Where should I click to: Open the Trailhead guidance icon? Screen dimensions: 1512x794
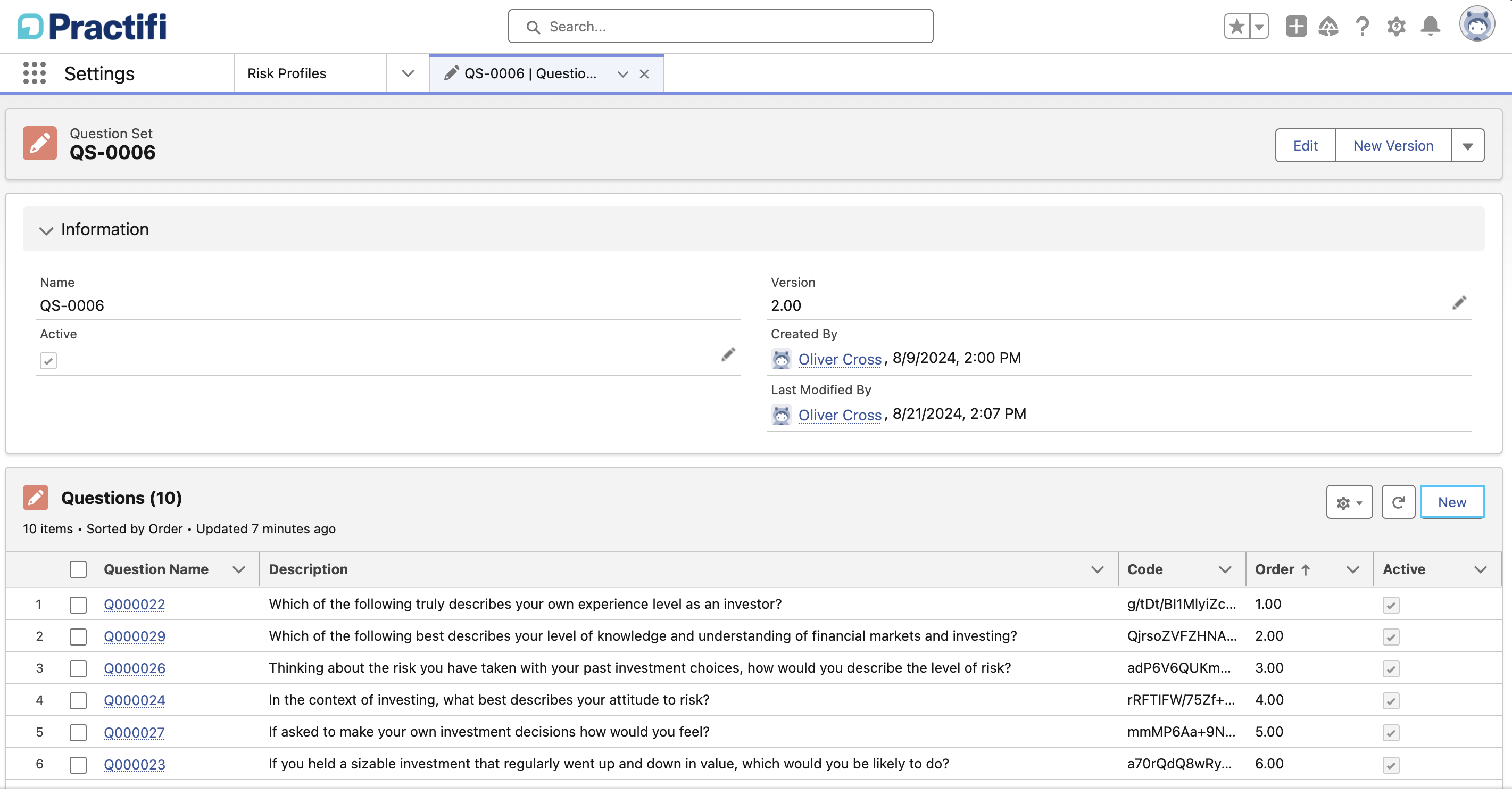point(1328,27)
